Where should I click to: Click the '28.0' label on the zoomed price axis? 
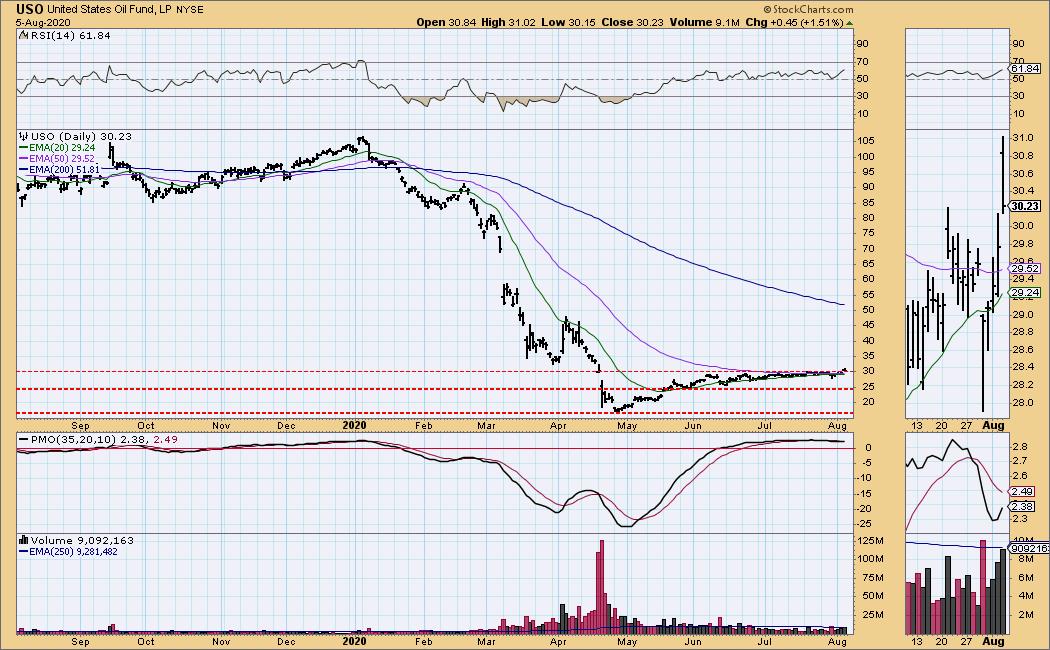(1022, 402)
